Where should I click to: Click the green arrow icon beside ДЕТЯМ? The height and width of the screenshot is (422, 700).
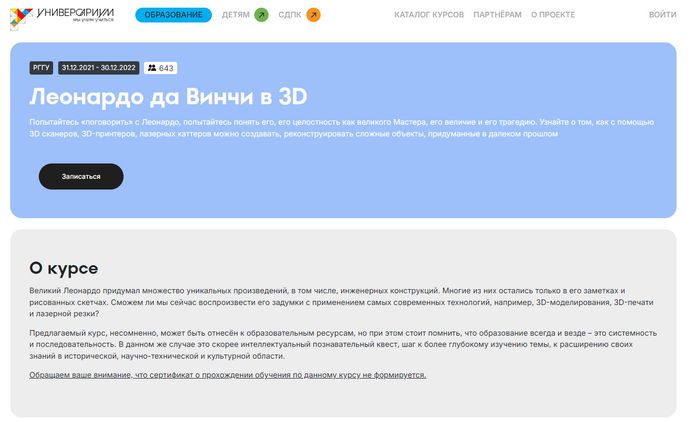(261, 15)
